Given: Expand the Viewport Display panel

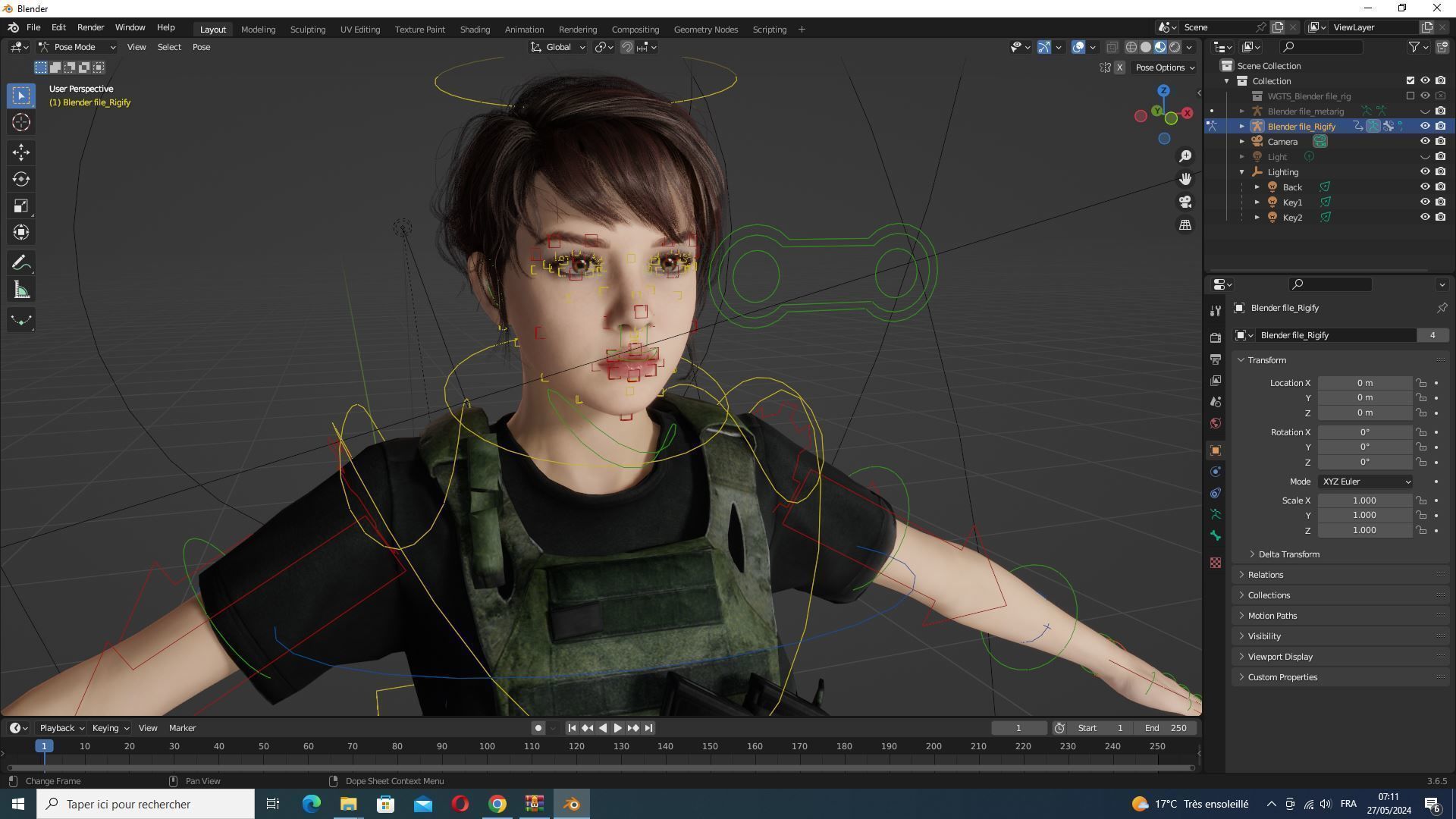Looking at the screenshot, I should (1280, 657).
